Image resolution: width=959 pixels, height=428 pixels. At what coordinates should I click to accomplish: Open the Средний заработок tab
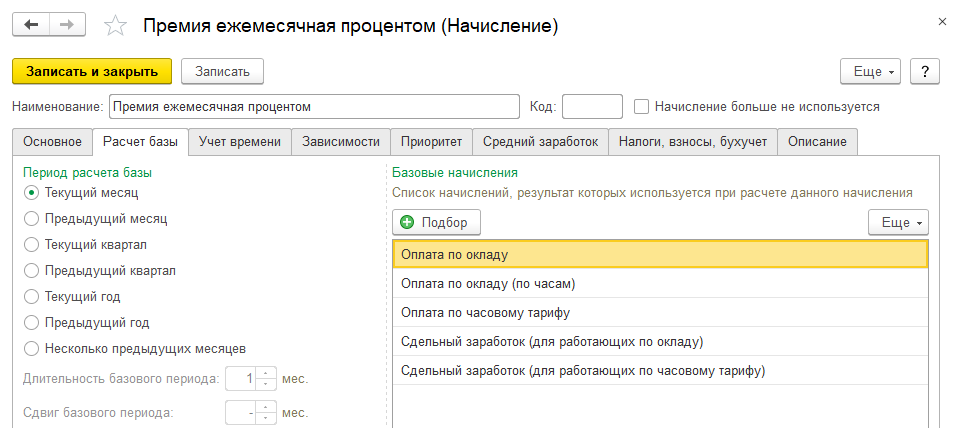pyautogui.click(x=540, y=142)
